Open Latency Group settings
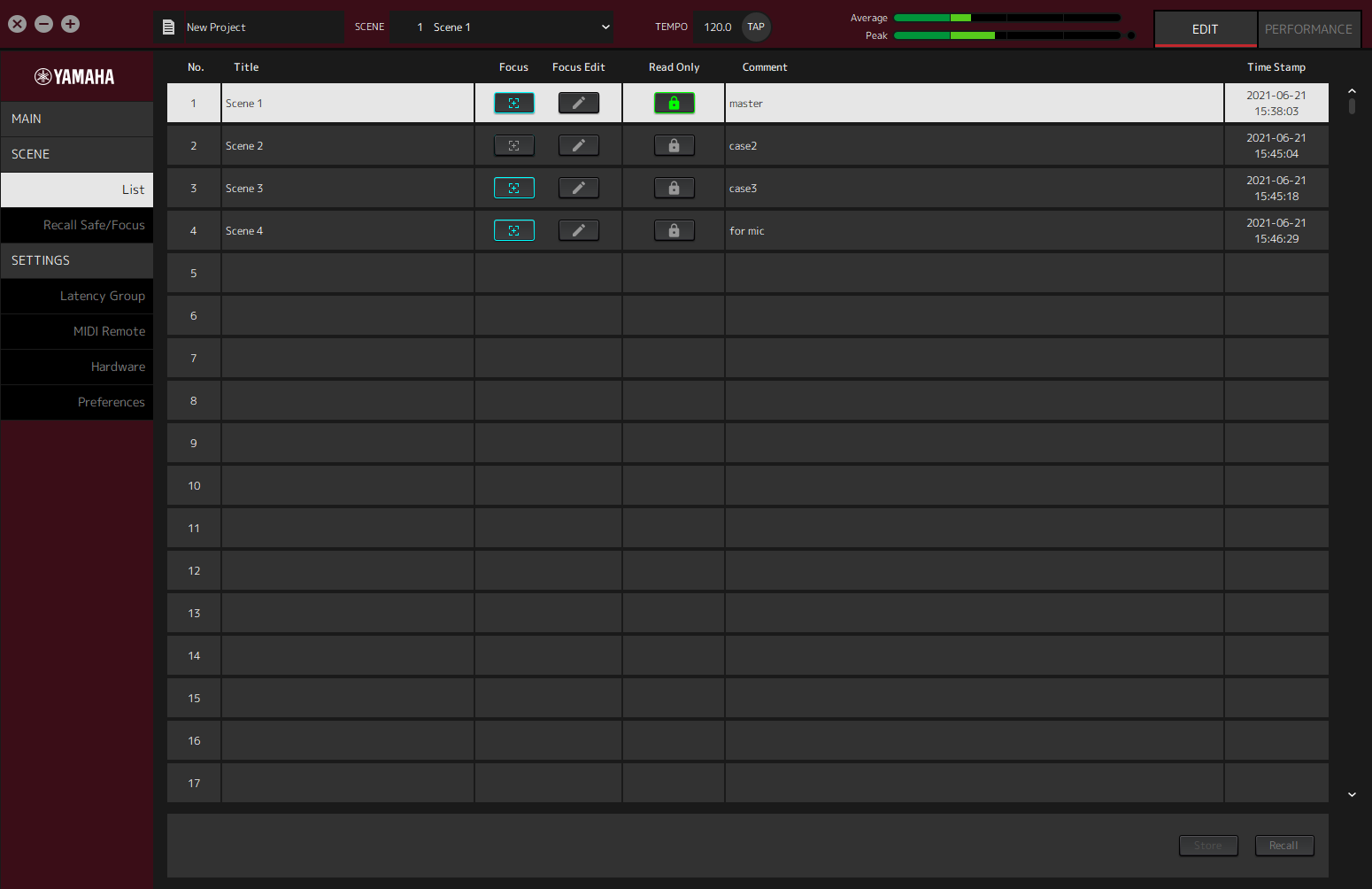 pos(77,296)
